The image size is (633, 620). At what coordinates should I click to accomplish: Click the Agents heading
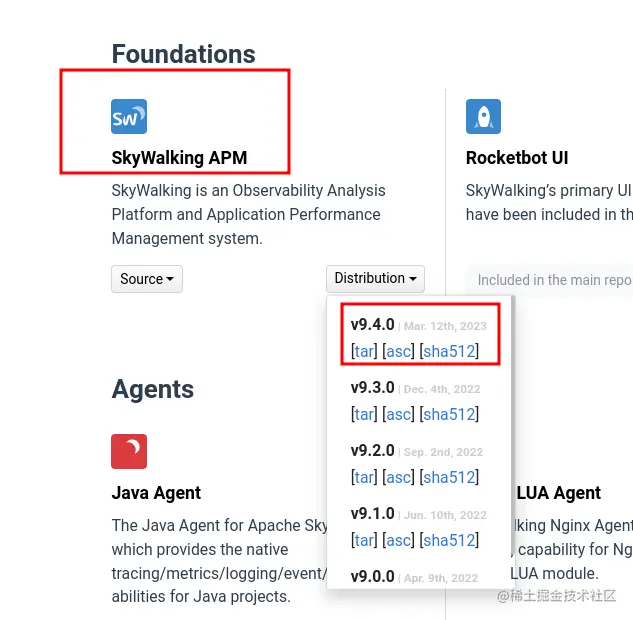click(153, 390)
